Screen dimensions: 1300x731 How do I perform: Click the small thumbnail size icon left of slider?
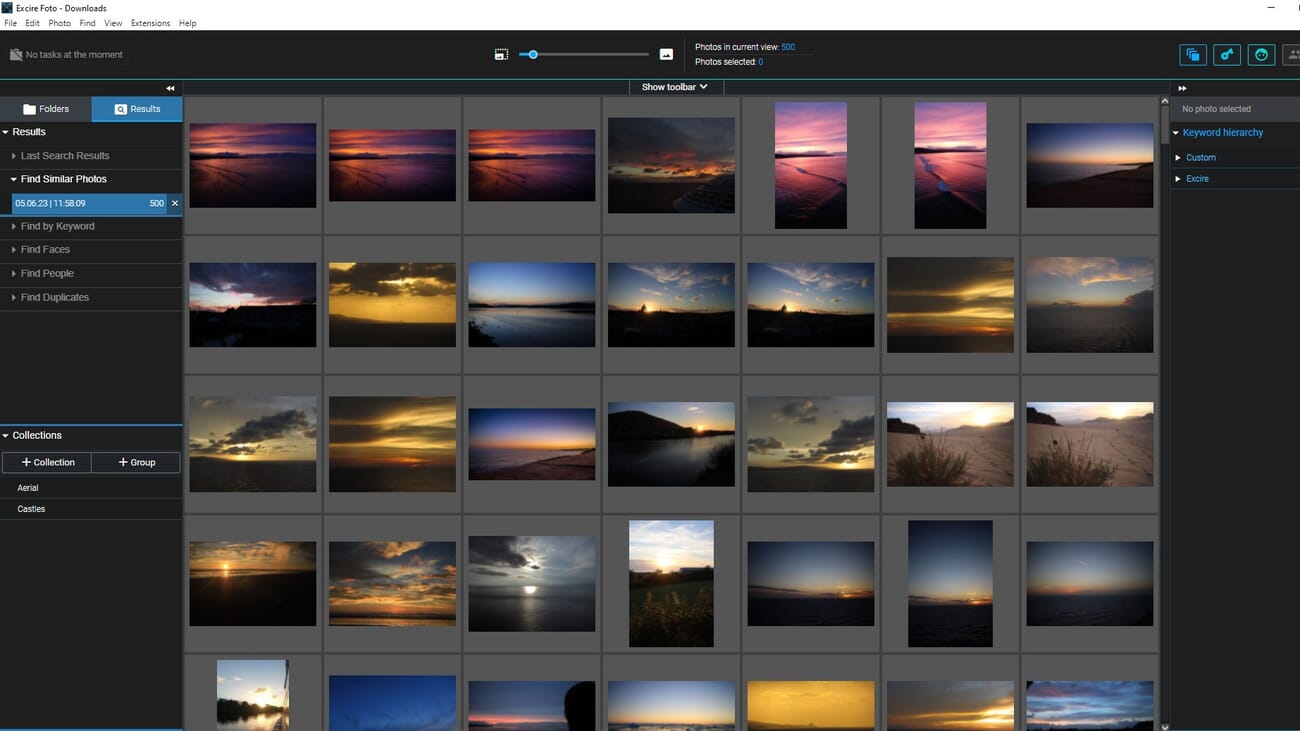[x=501, y=54]
